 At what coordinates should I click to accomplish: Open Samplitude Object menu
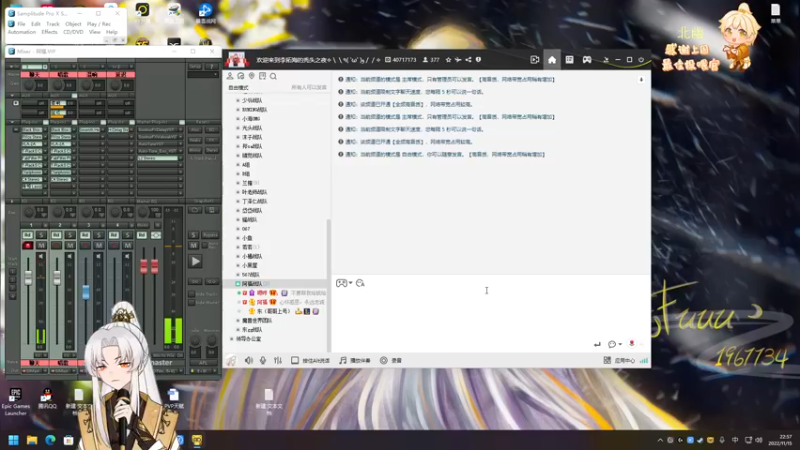[x=73, y=24]
